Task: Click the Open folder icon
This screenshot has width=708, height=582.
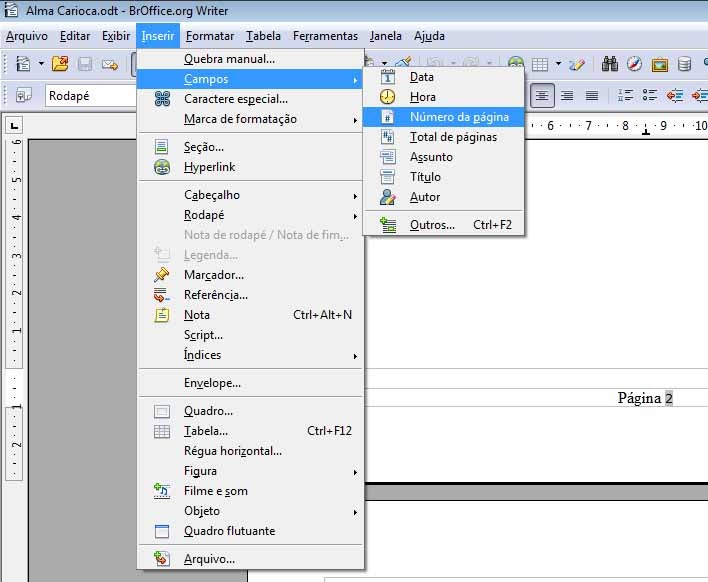Action: click(x=60, y=64)
